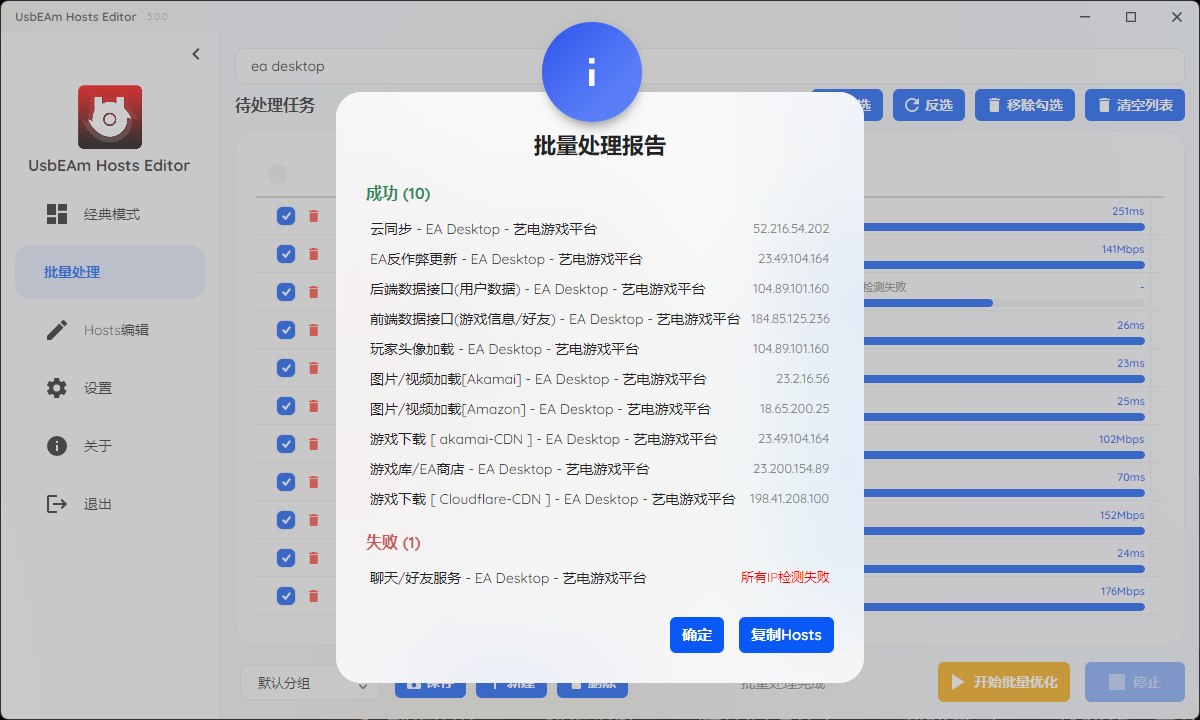The width and height of the screenshot is (1200, 720).
Task: Click 确定 to close the report
Action: 696,635
